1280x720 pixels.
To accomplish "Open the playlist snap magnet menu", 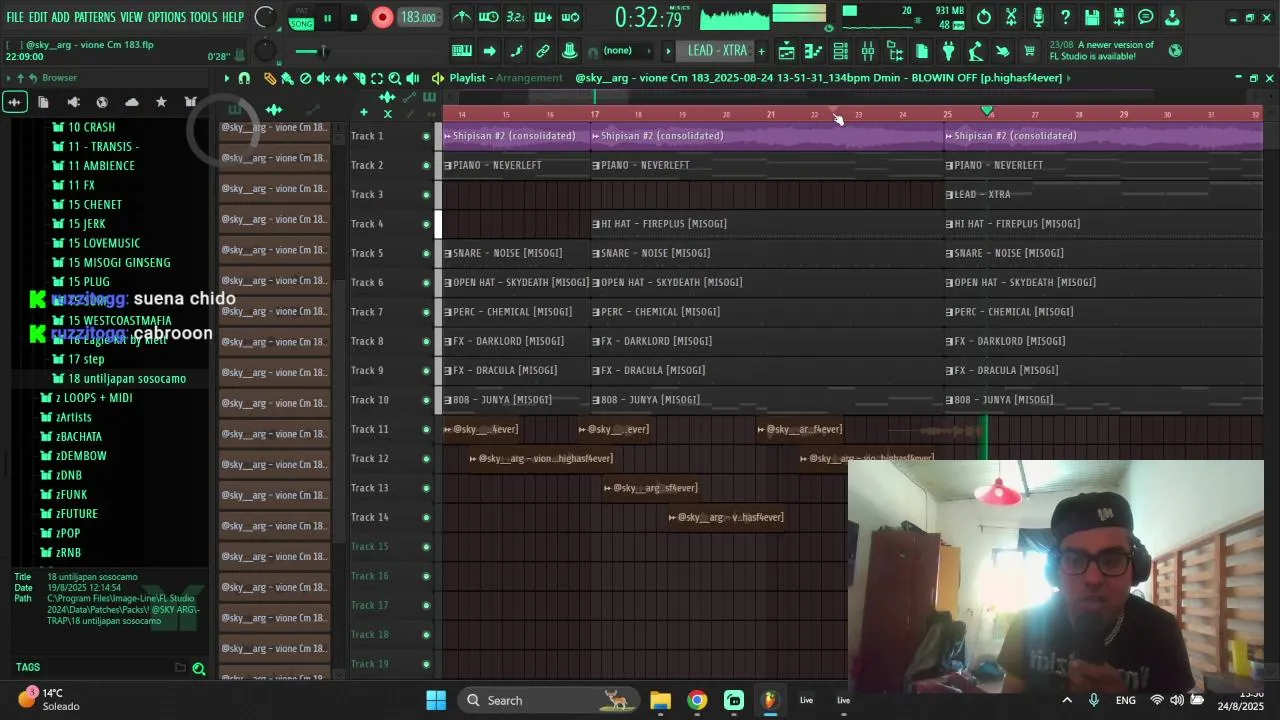I will [x=244, y=78].
